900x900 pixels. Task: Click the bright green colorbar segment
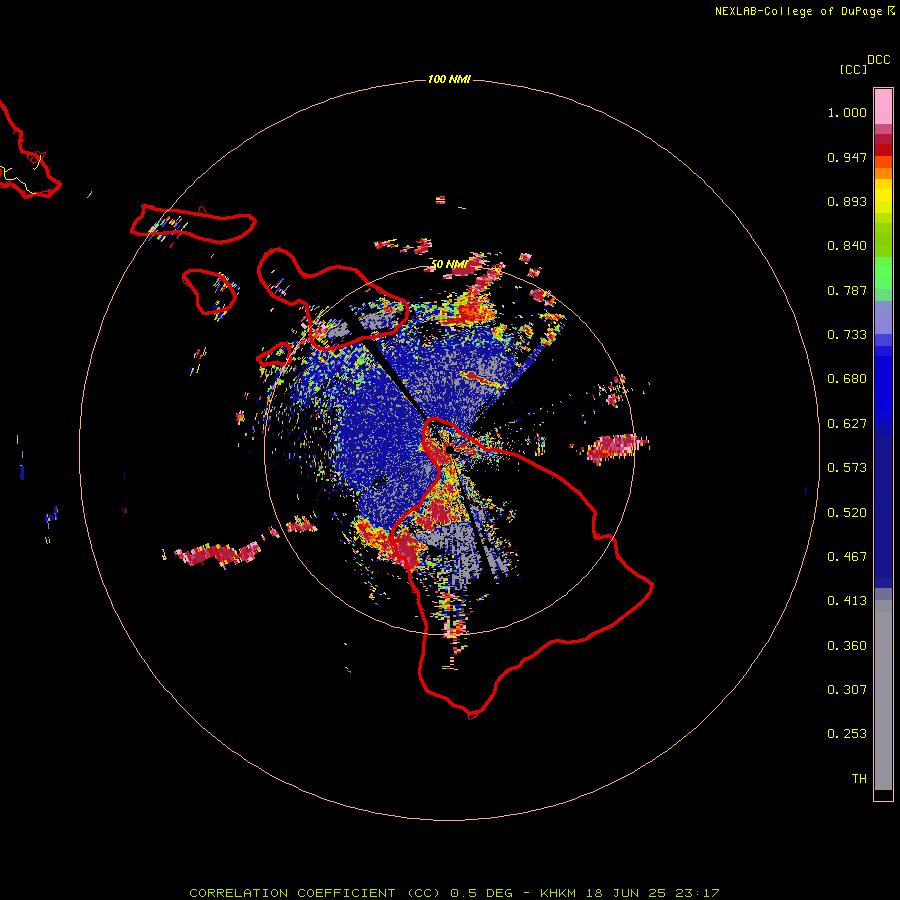[x=883, y=273]
